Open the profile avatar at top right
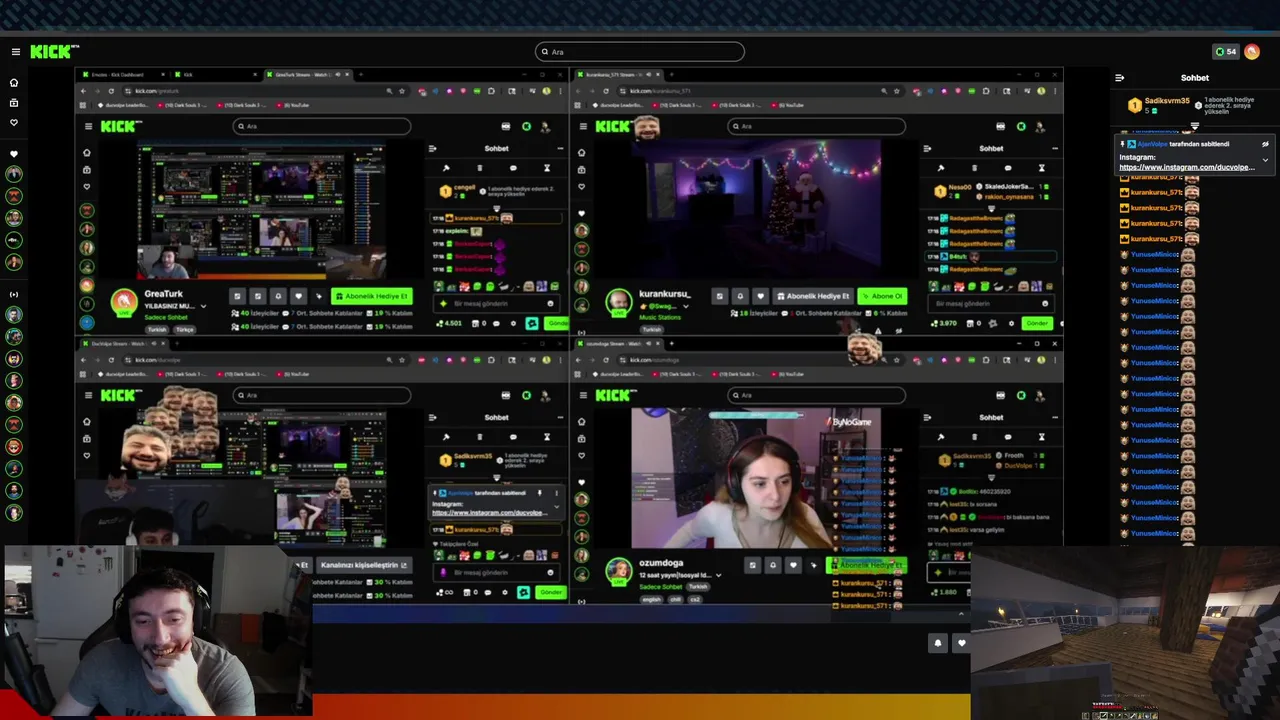 (1252, 51)
